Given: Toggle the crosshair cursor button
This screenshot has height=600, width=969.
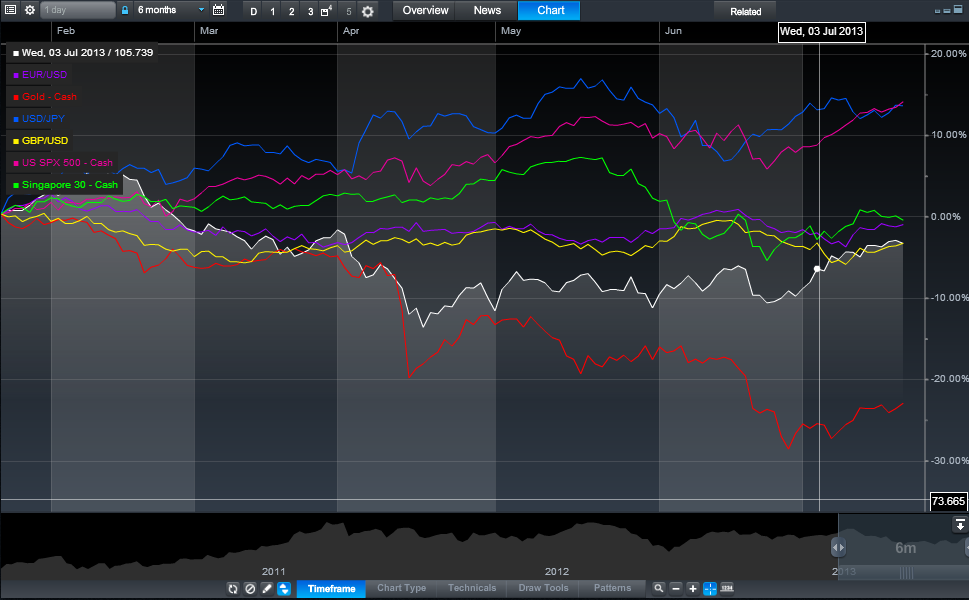Looking at the screenshot, I should tap(710, 589).
